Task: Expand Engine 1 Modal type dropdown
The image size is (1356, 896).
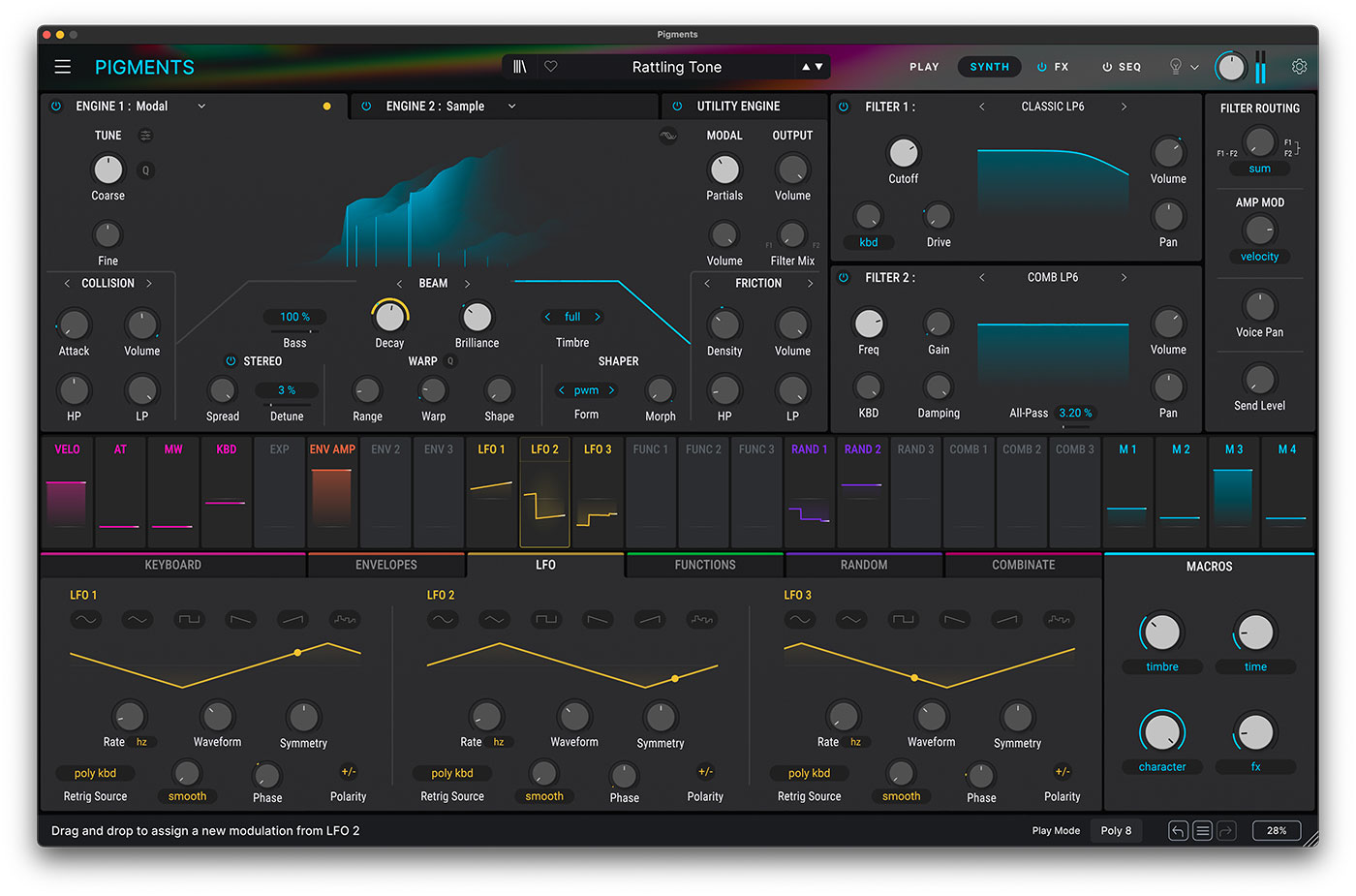Action: tap(201, 107)
